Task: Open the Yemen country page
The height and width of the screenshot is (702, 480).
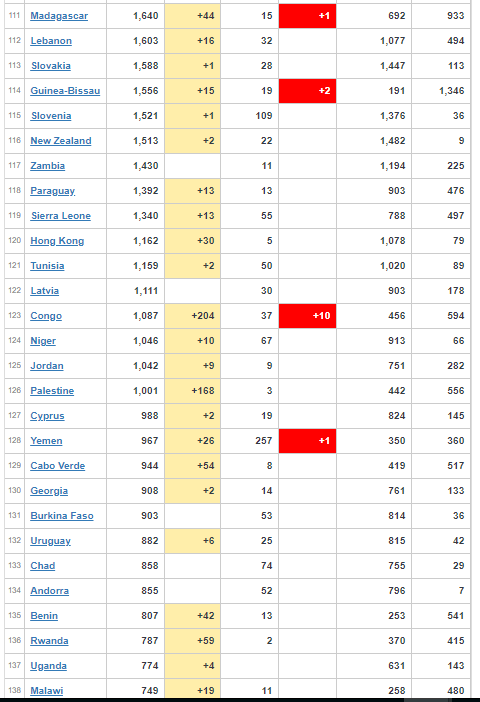Action: [x=46, y=441]
